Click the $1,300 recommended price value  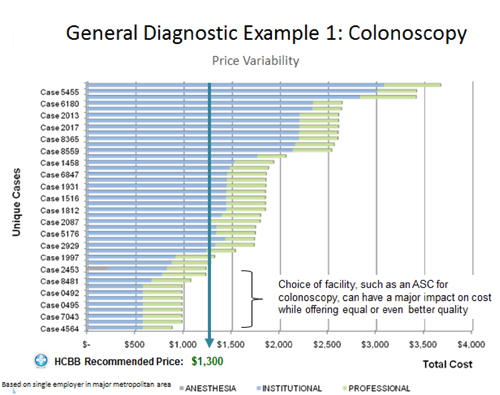[x=207, y=361]
